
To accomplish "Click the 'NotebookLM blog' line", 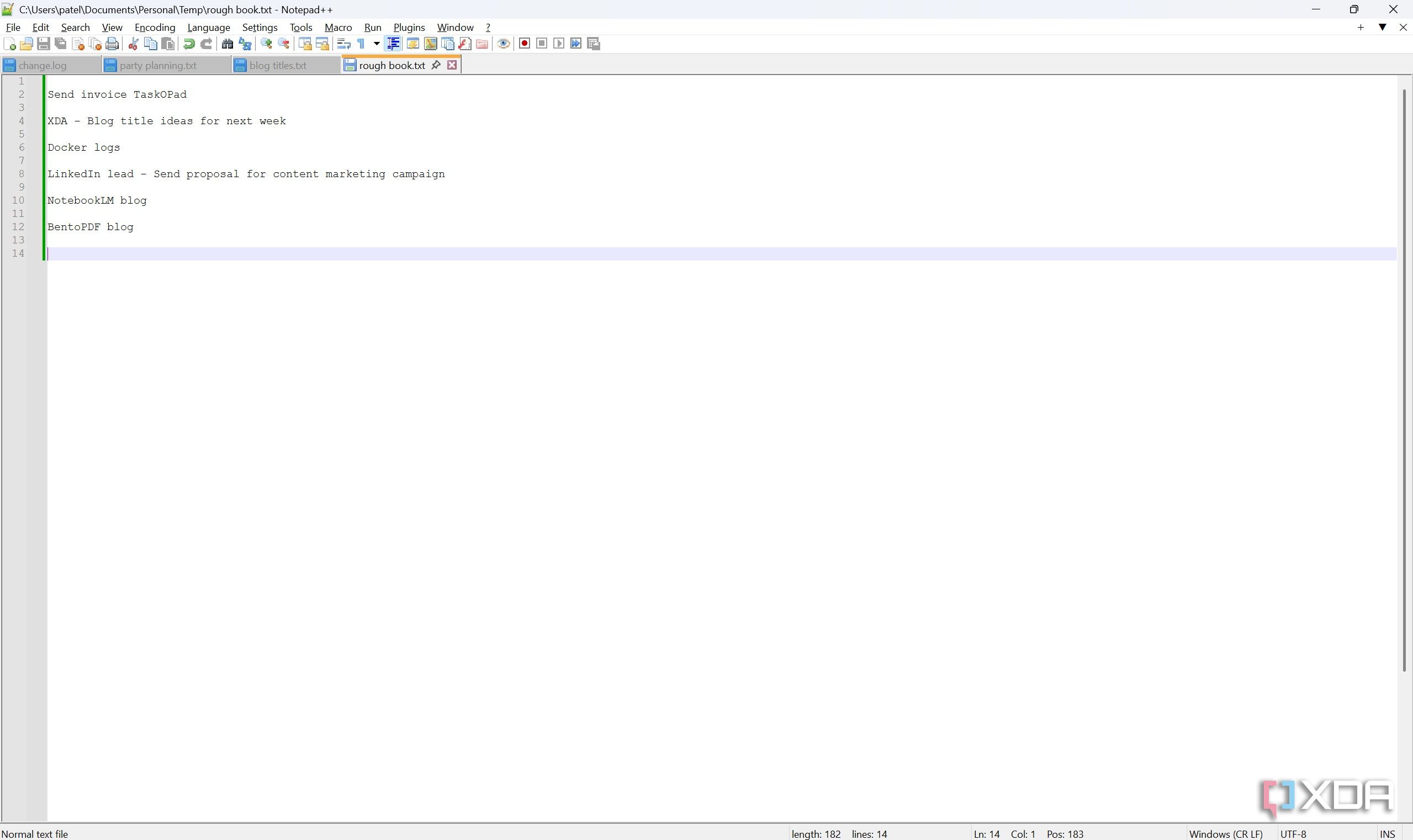I will (x=97, y=200).
